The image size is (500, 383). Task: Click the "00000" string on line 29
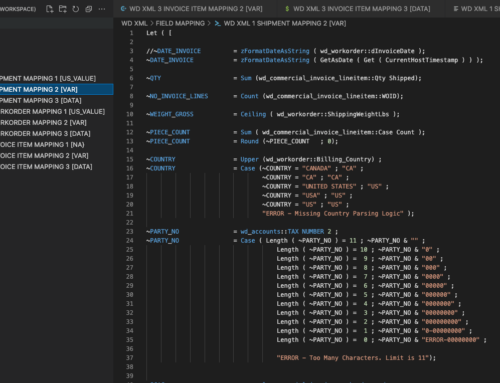[x=434, y=286]
